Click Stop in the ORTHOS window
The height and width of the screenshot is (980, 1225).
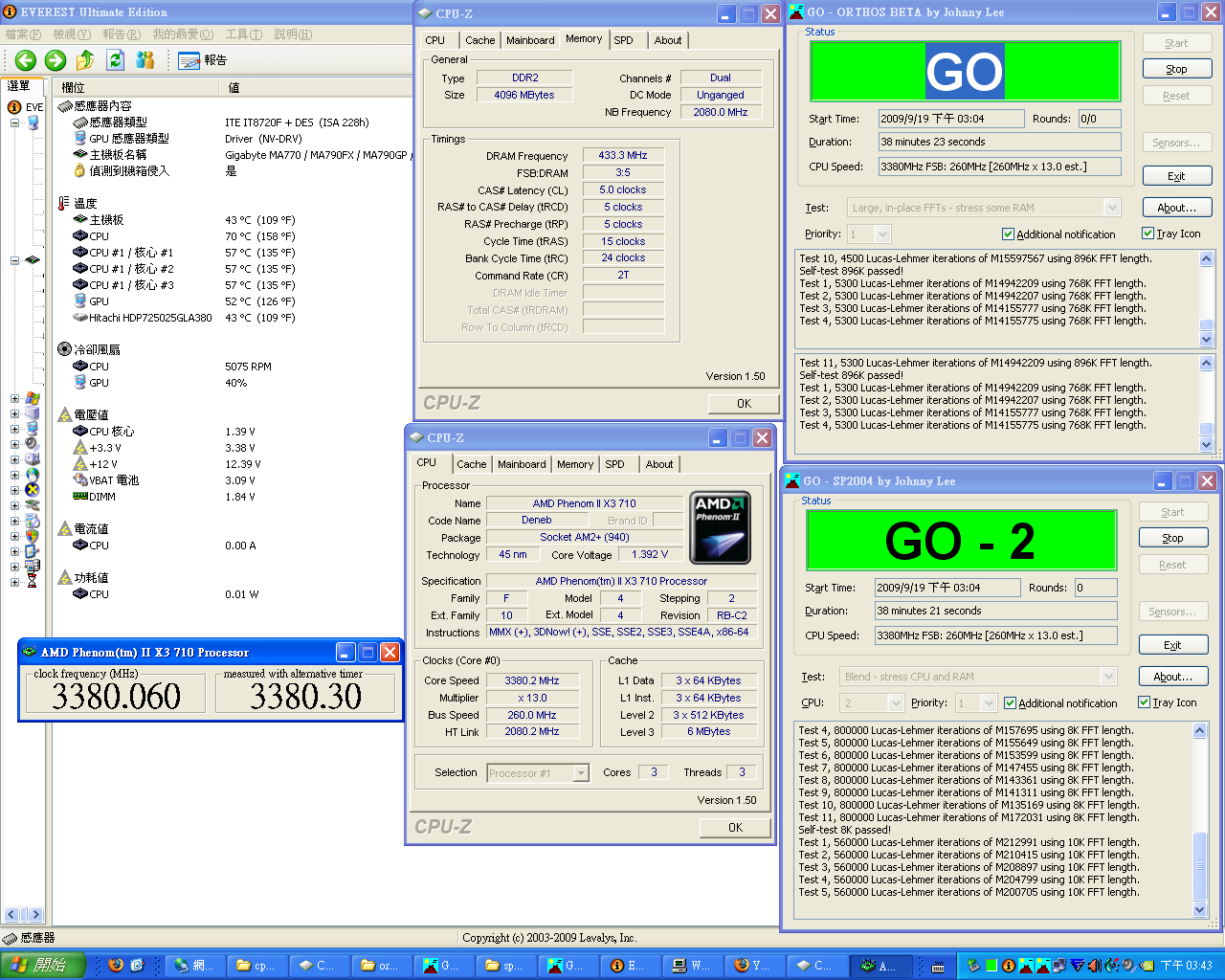[x=1177, y=69]
